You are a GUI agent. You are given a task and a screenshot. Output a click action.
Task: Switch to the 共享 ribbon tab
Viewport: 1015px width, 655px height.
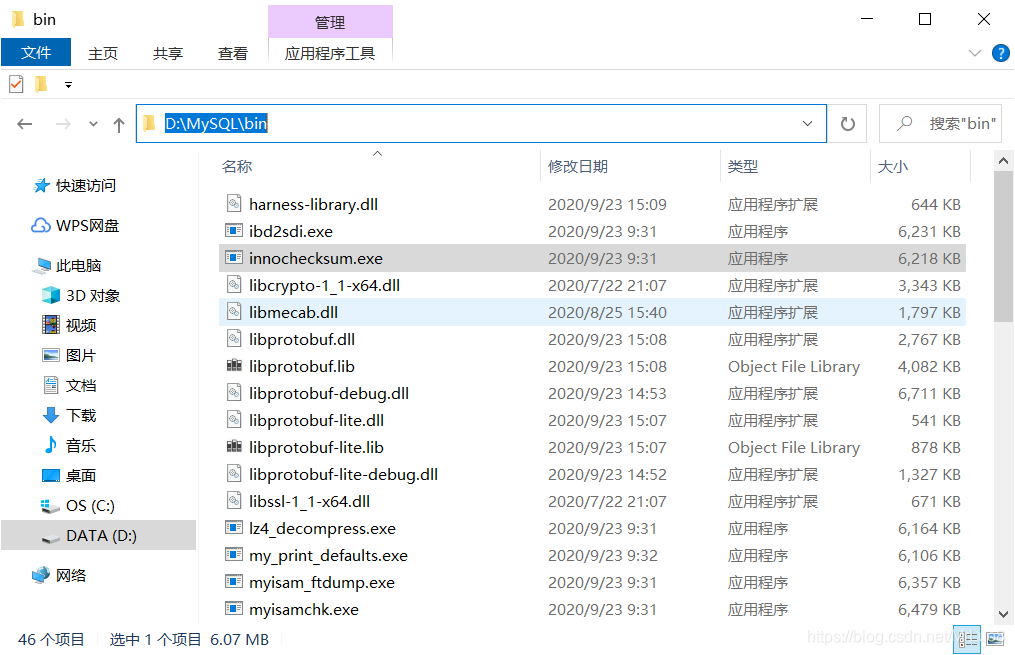click(x=168, y=53)
